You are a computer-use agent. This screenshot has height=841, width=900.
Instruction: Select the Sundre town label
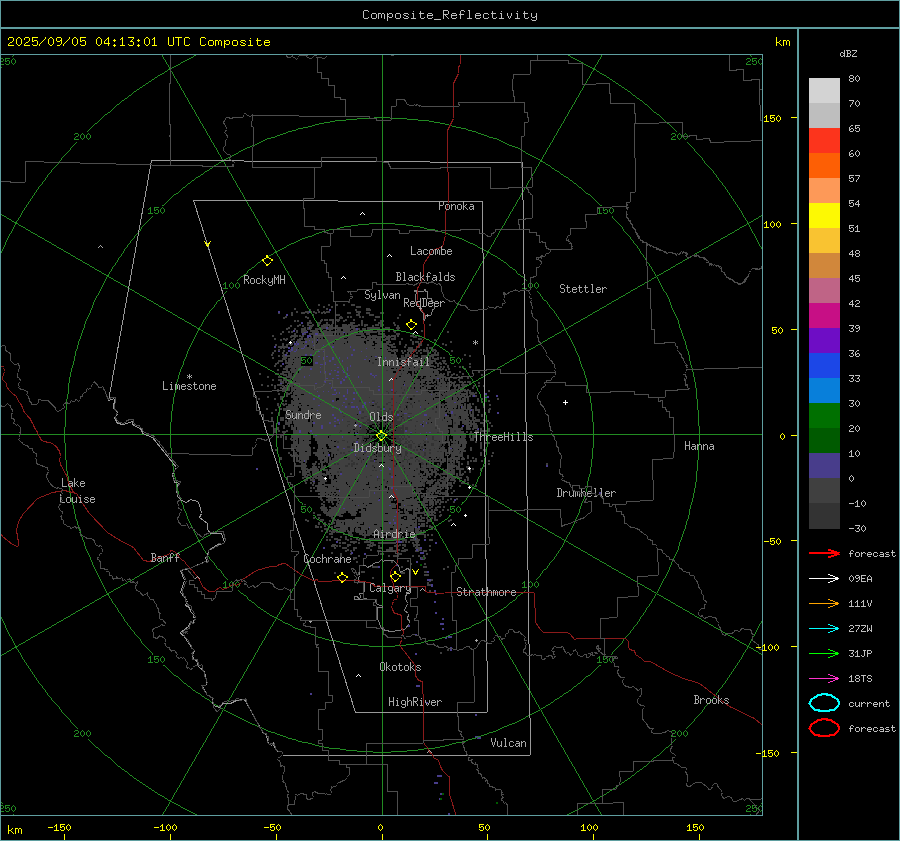pos(303,415)
